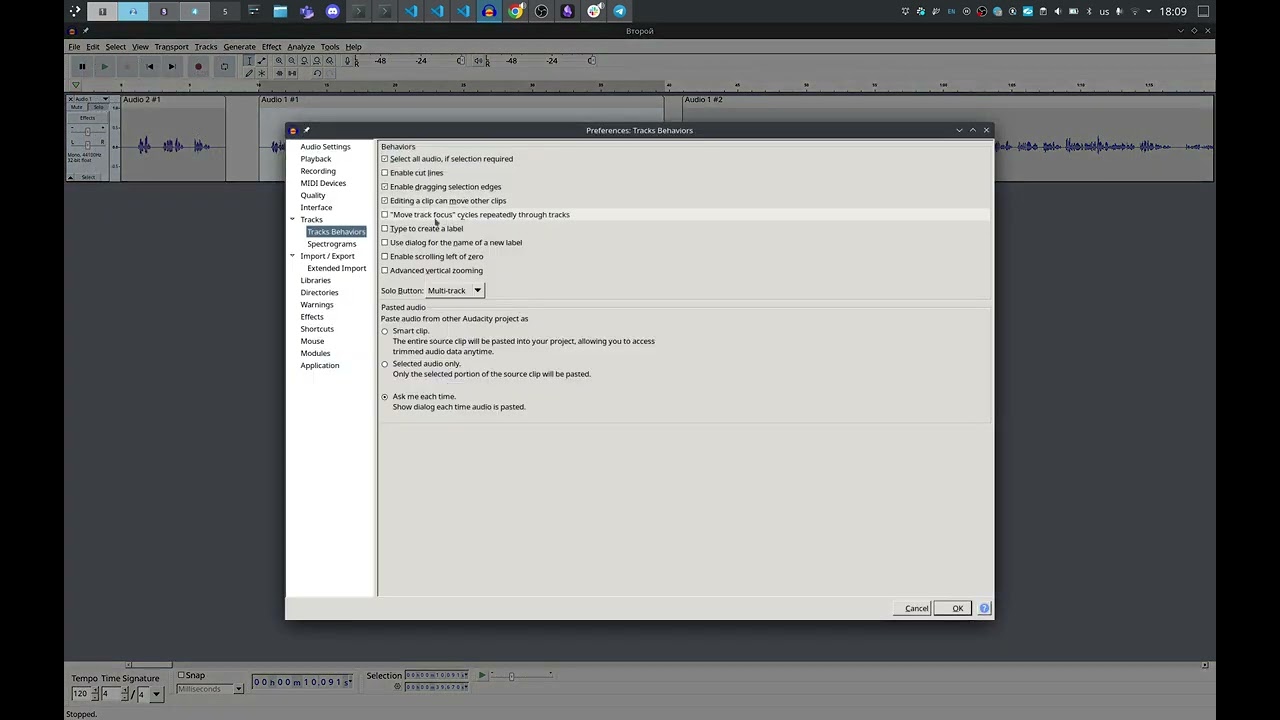The width and height of the screenshot is (1280, 720).
Task: Collapse the Tracks tree node arrow
Action: click(292, 220)
